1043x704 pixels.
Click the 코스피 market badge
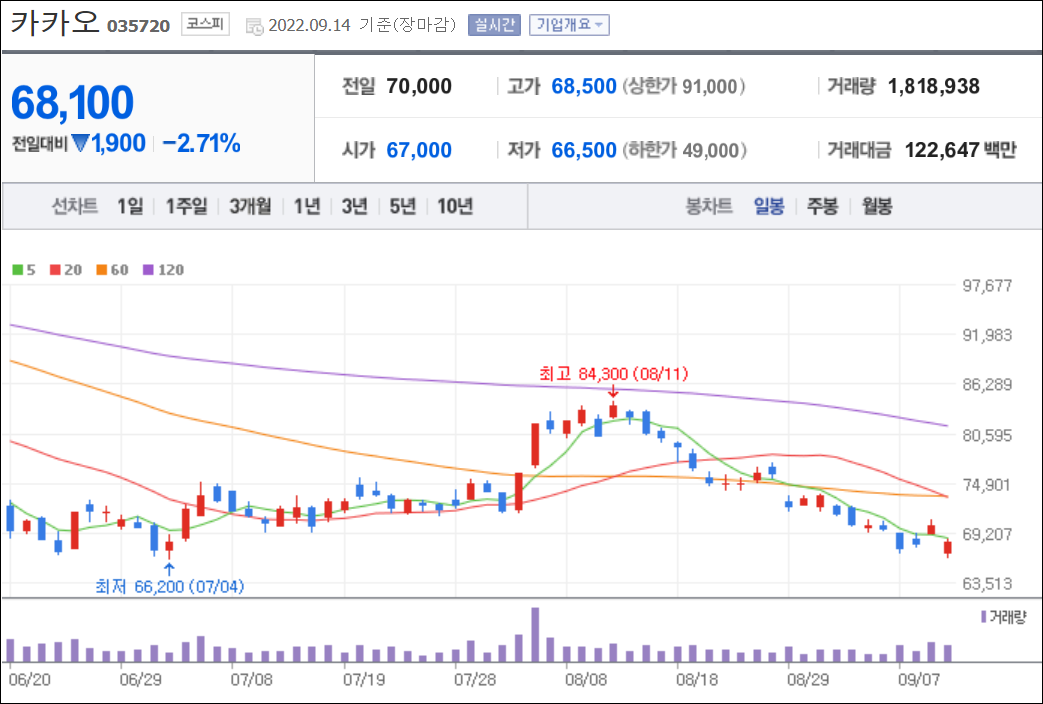206,25
